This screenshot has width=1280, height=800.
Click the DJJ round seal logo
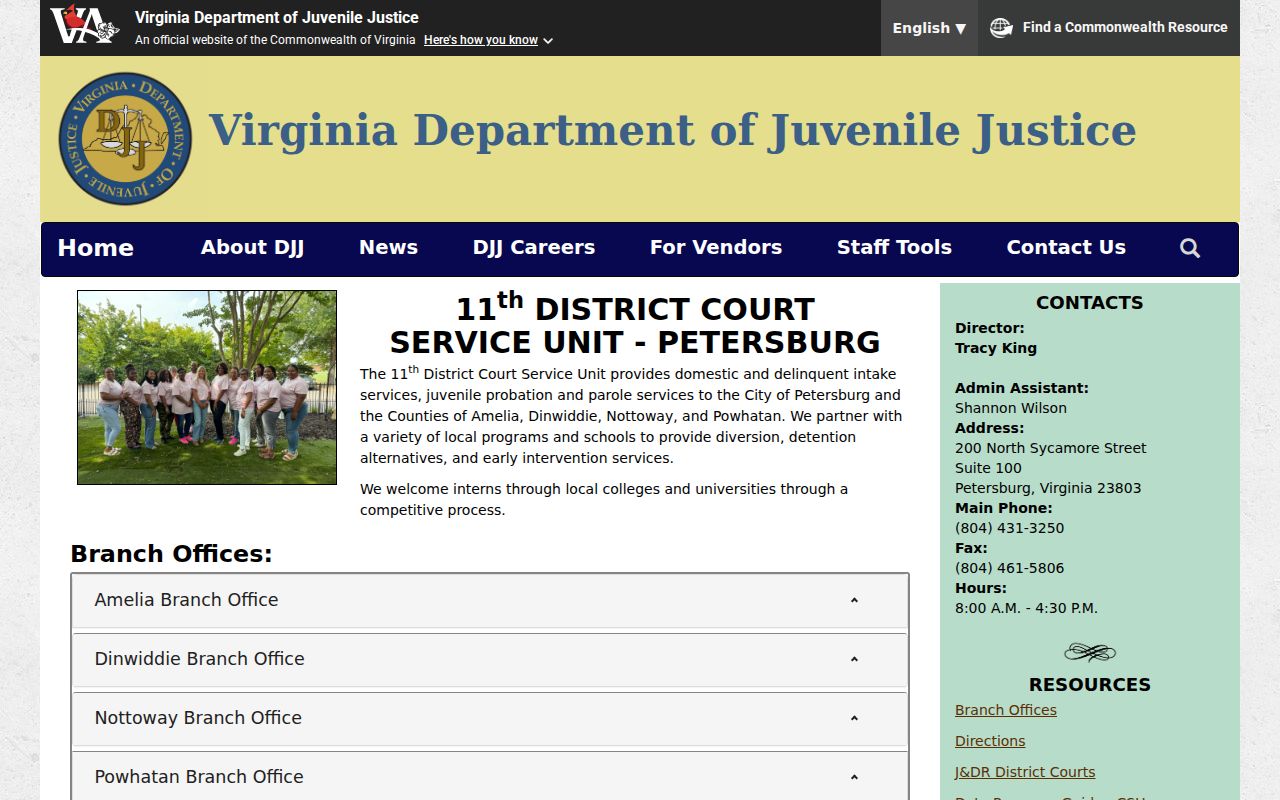(x=125, y=138)
